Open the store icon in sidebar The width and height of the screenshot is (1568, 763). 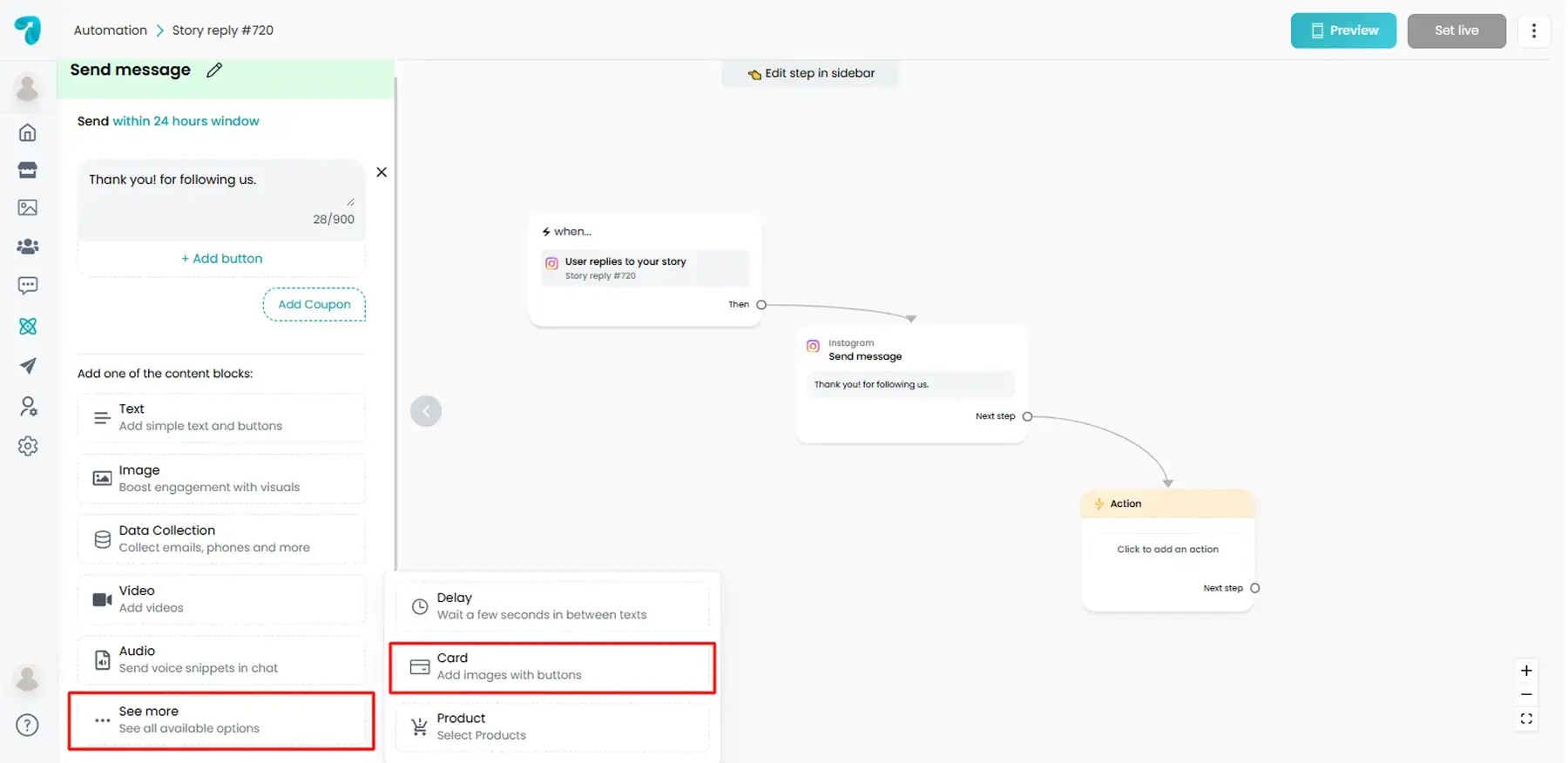[x=28, y=170]
